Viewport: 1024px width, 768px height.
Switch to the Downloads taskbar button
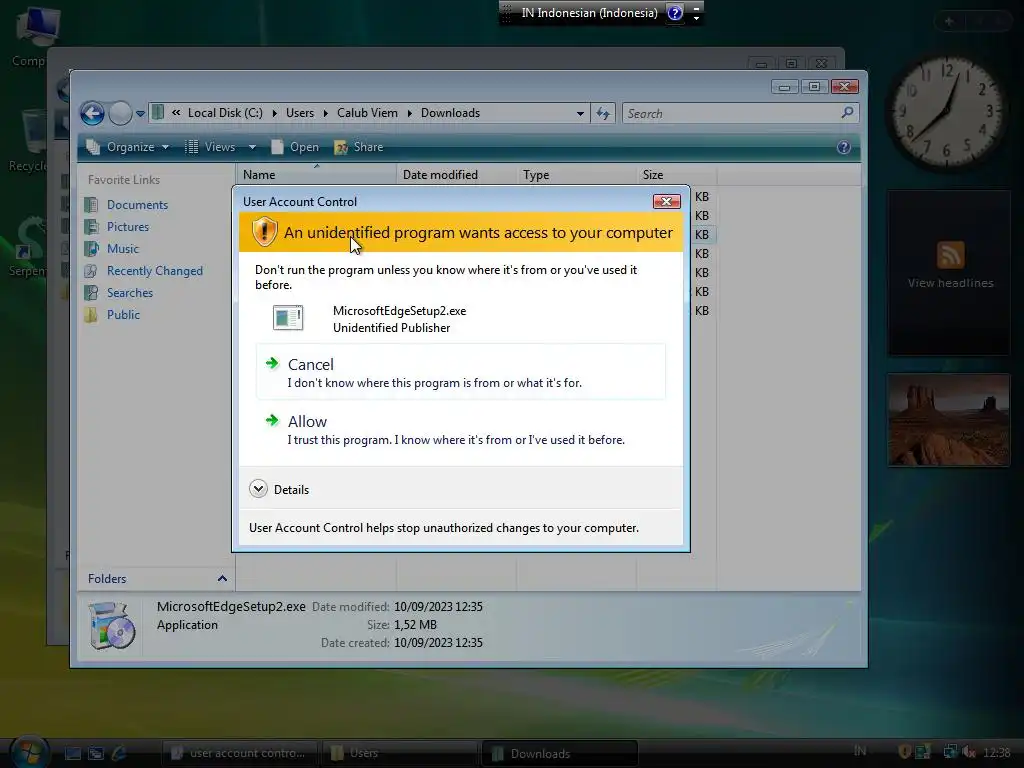pyautogui.click(x=560, y=753)
